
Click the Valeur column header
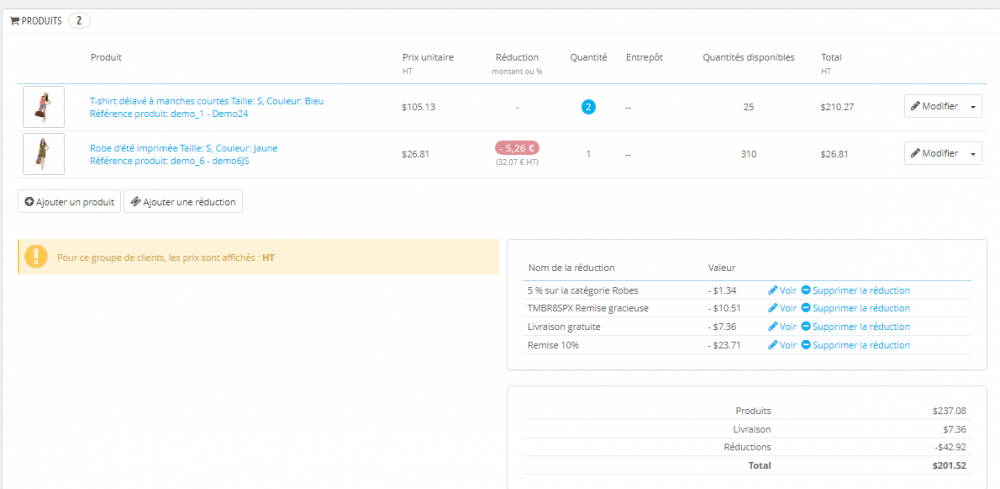click(723, 268)
